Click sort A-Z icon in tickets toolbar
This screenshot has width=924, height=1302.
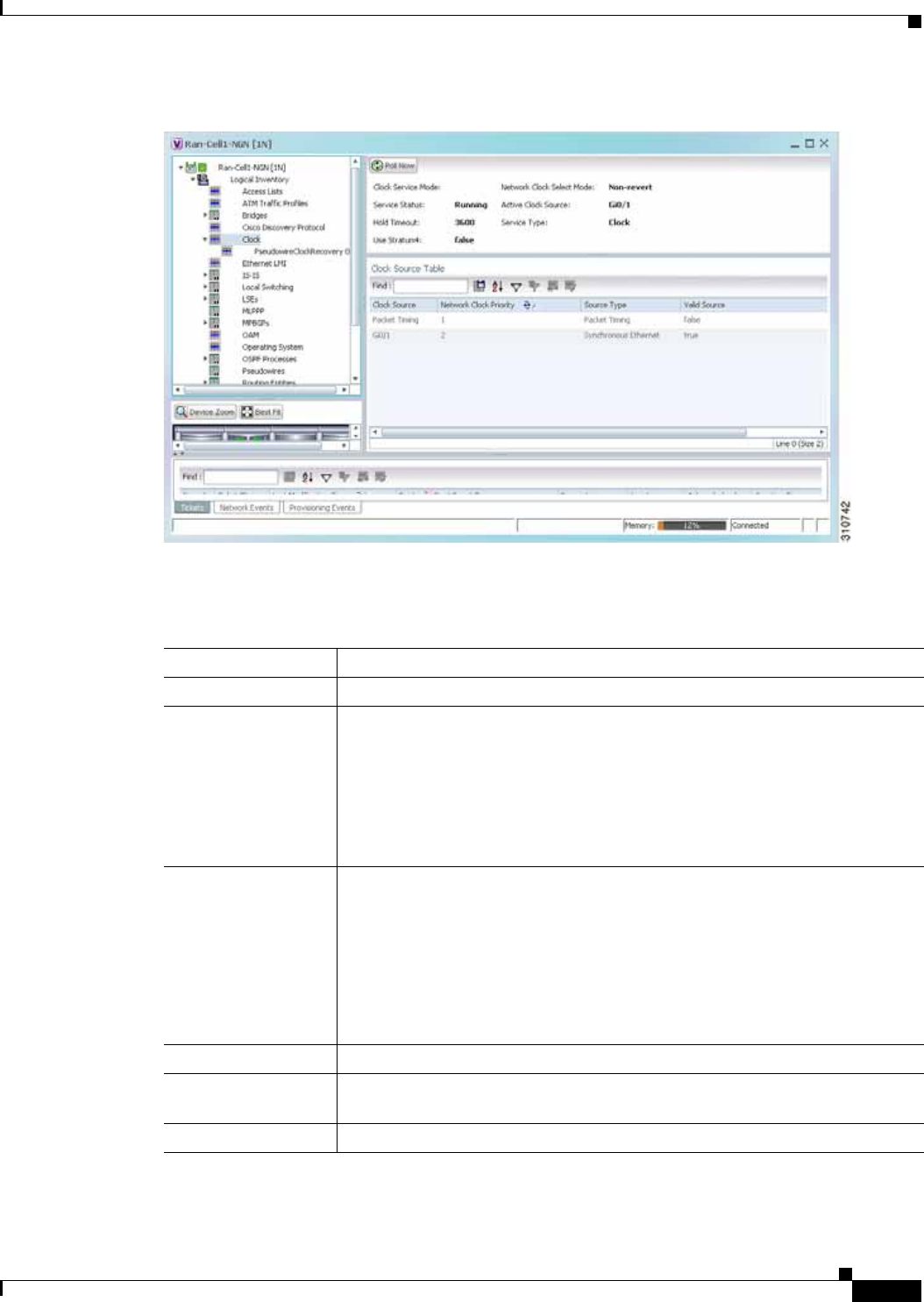pyautogui.click(x=308, y=477)
